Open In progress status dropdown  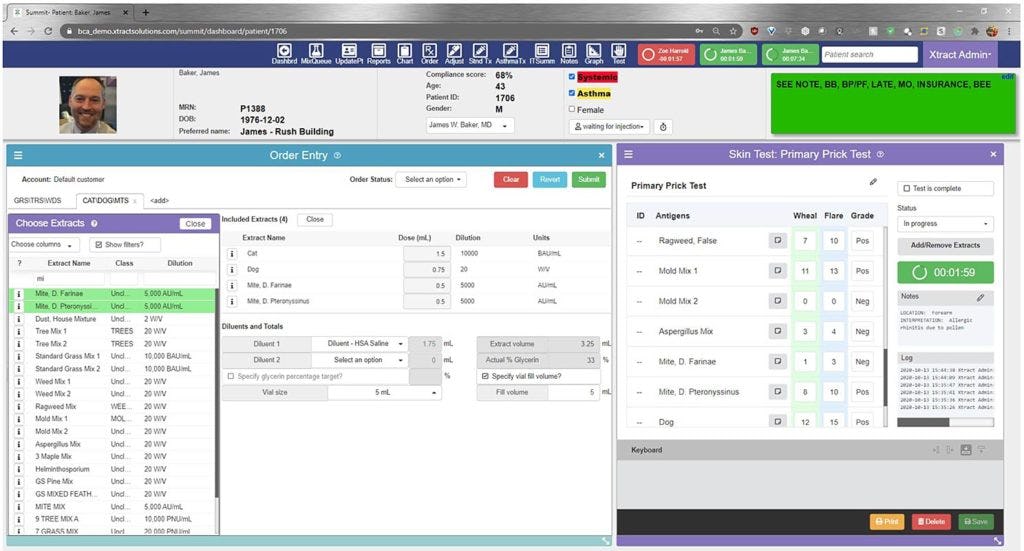tap(945, 224)
